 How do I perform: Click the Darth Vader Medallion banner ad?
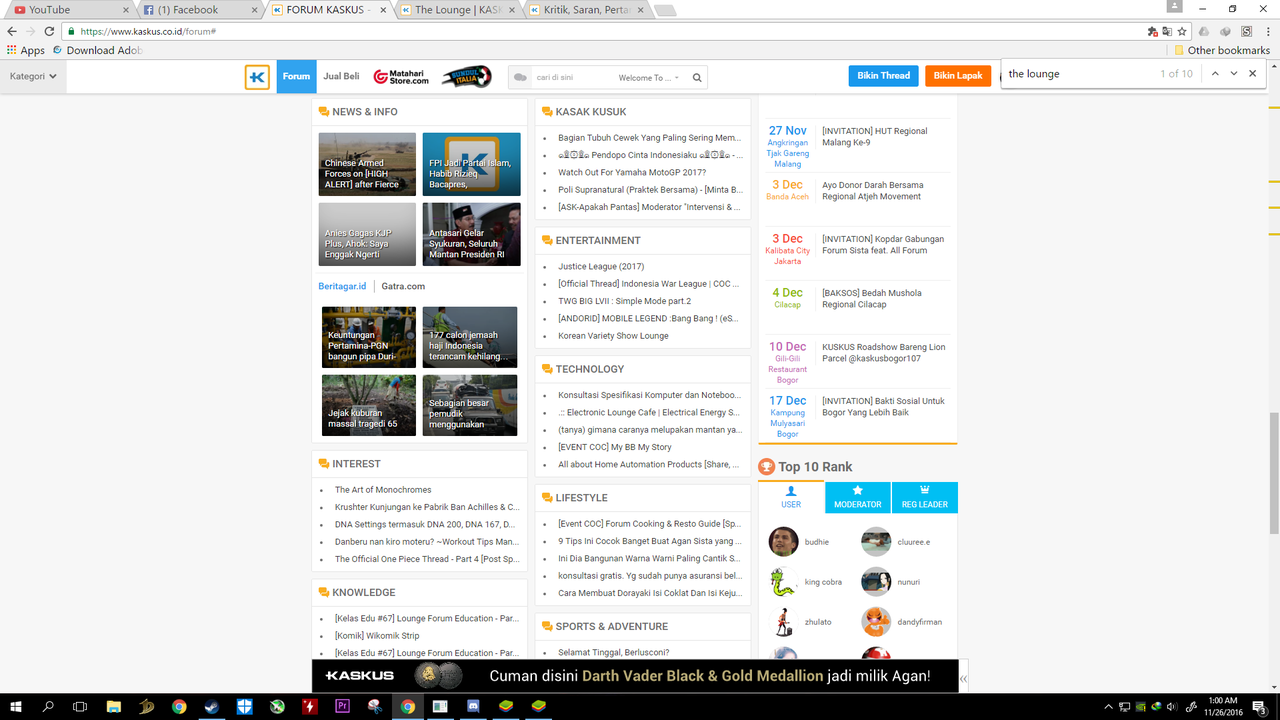(635, 676)
